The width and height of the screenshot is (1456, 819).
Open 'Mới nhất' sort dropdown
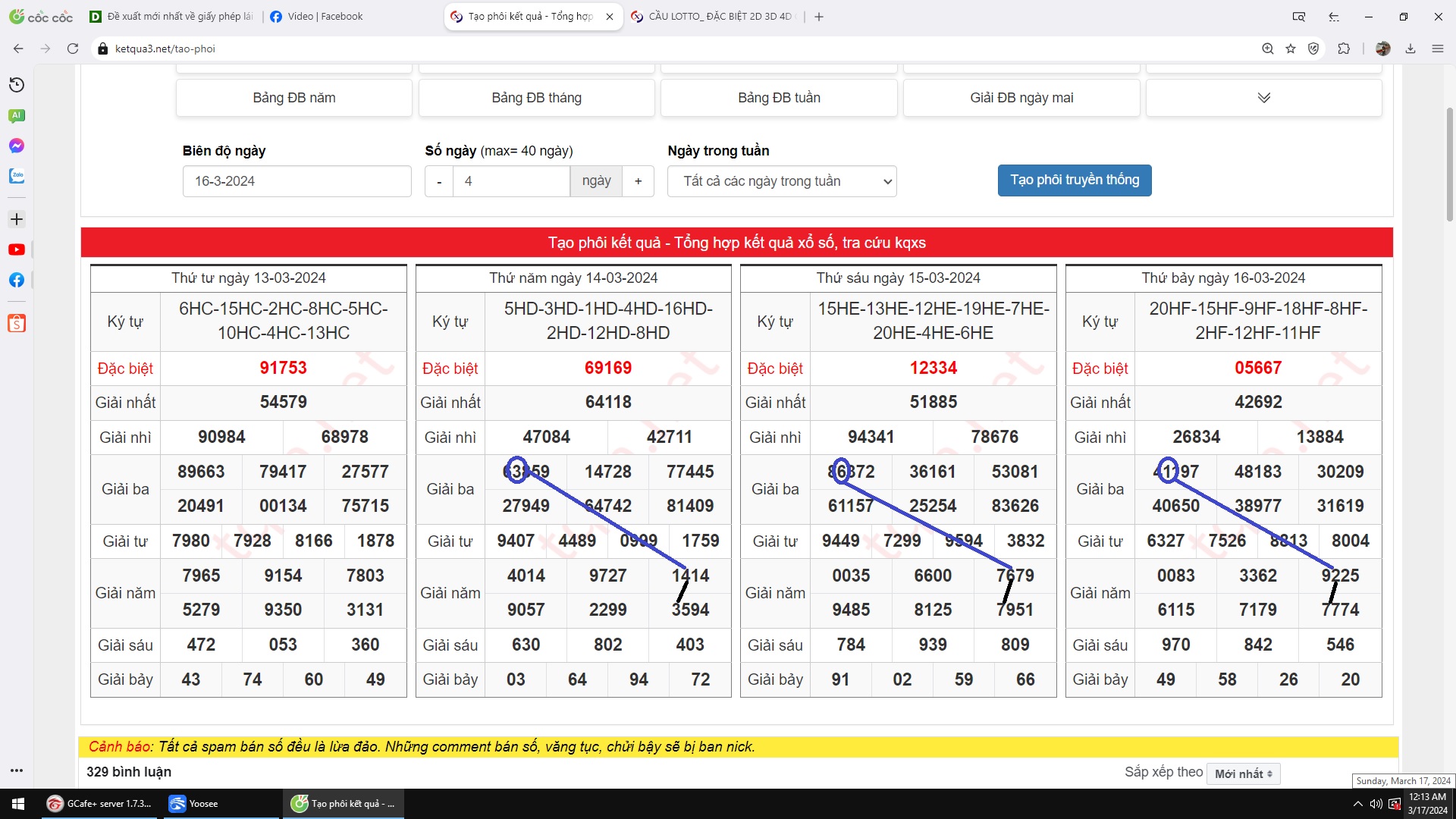(1243, 773)
